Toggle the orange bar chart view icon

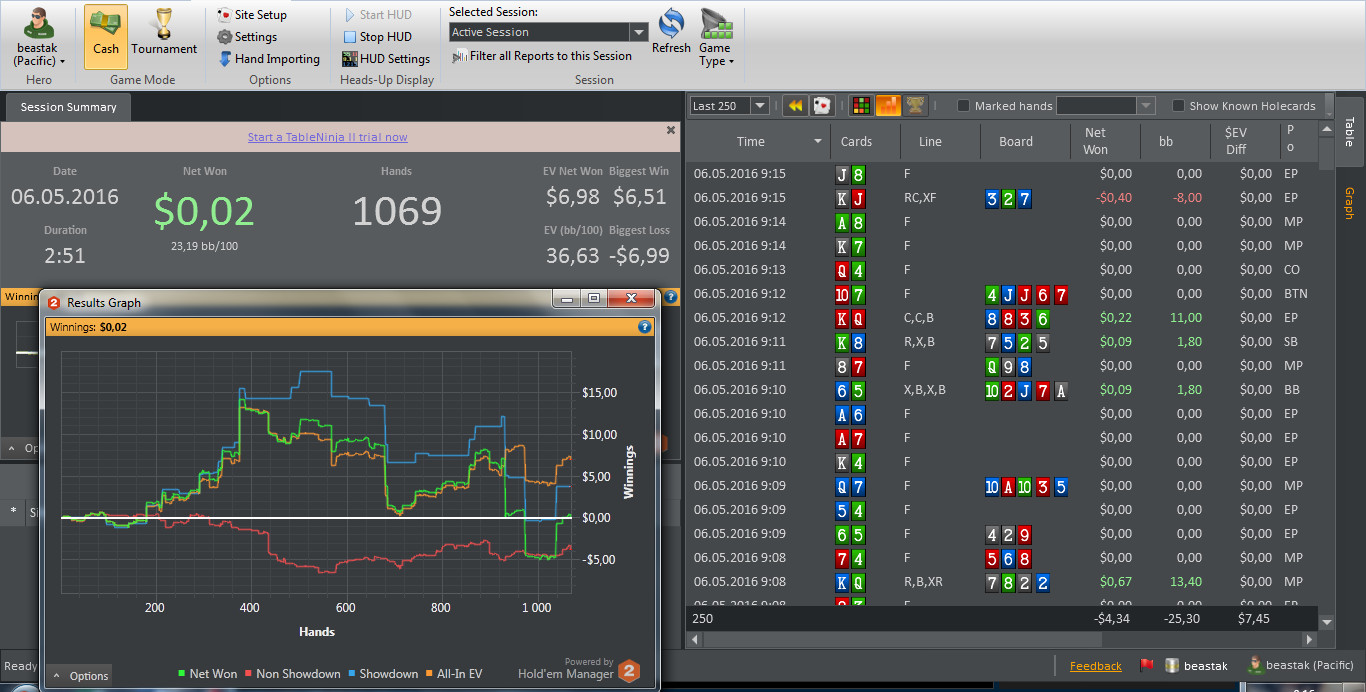[887, 106]
